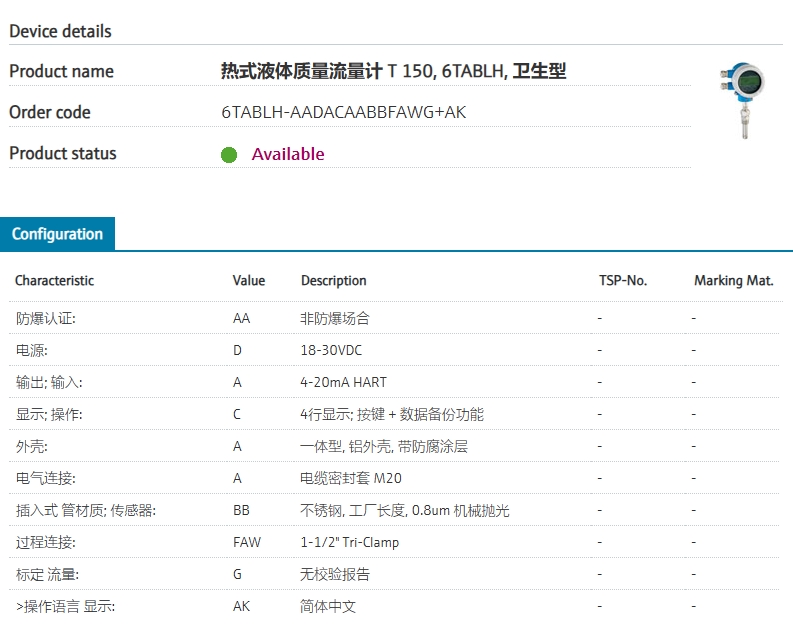Viewport: 793px width, 632px height.
Task: Select the 电源 characteristic label
Action: [31, 350]
